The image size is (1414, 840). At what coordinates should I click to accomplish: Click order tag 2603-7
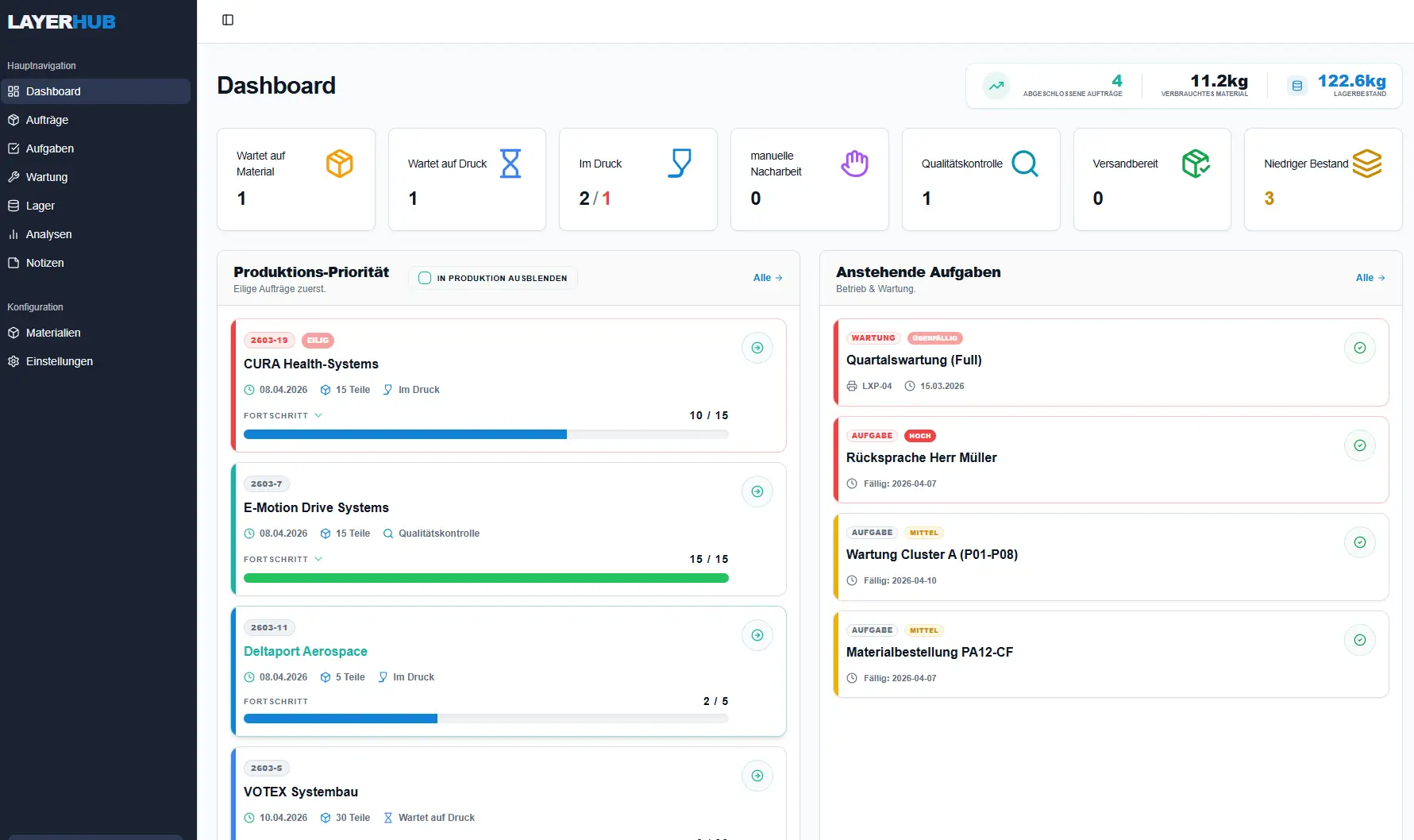point(267,484)
